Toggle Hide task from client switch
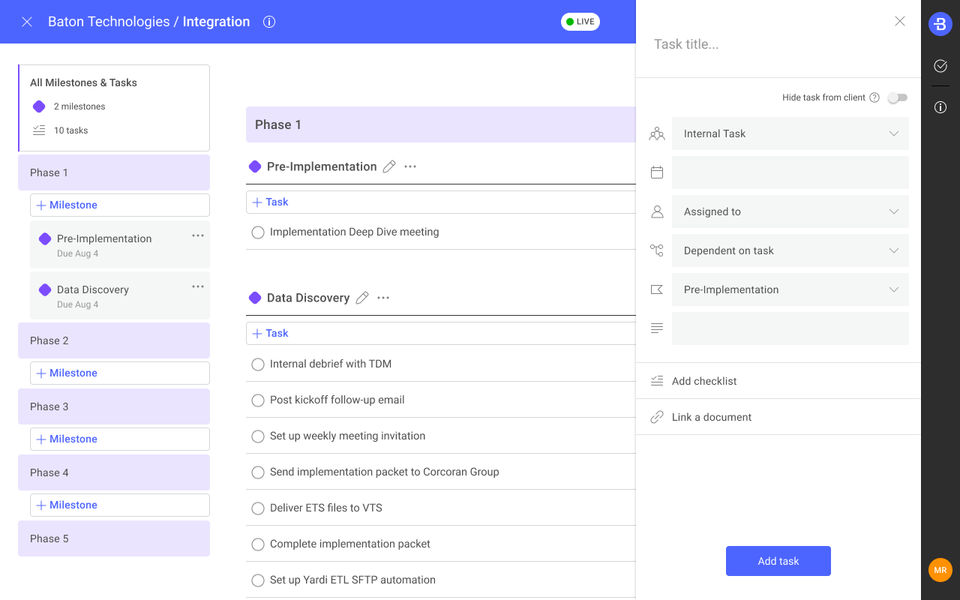 (x=898, y=97)
